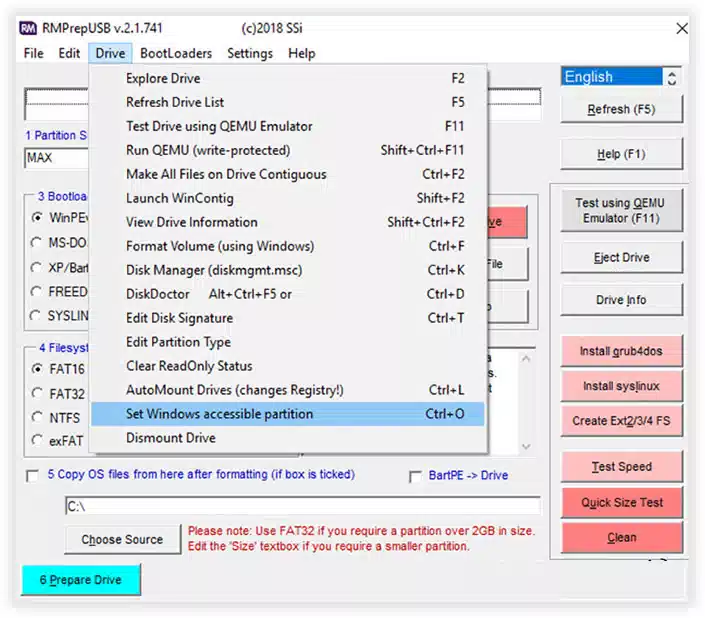Click the Test Speed button

621,467
